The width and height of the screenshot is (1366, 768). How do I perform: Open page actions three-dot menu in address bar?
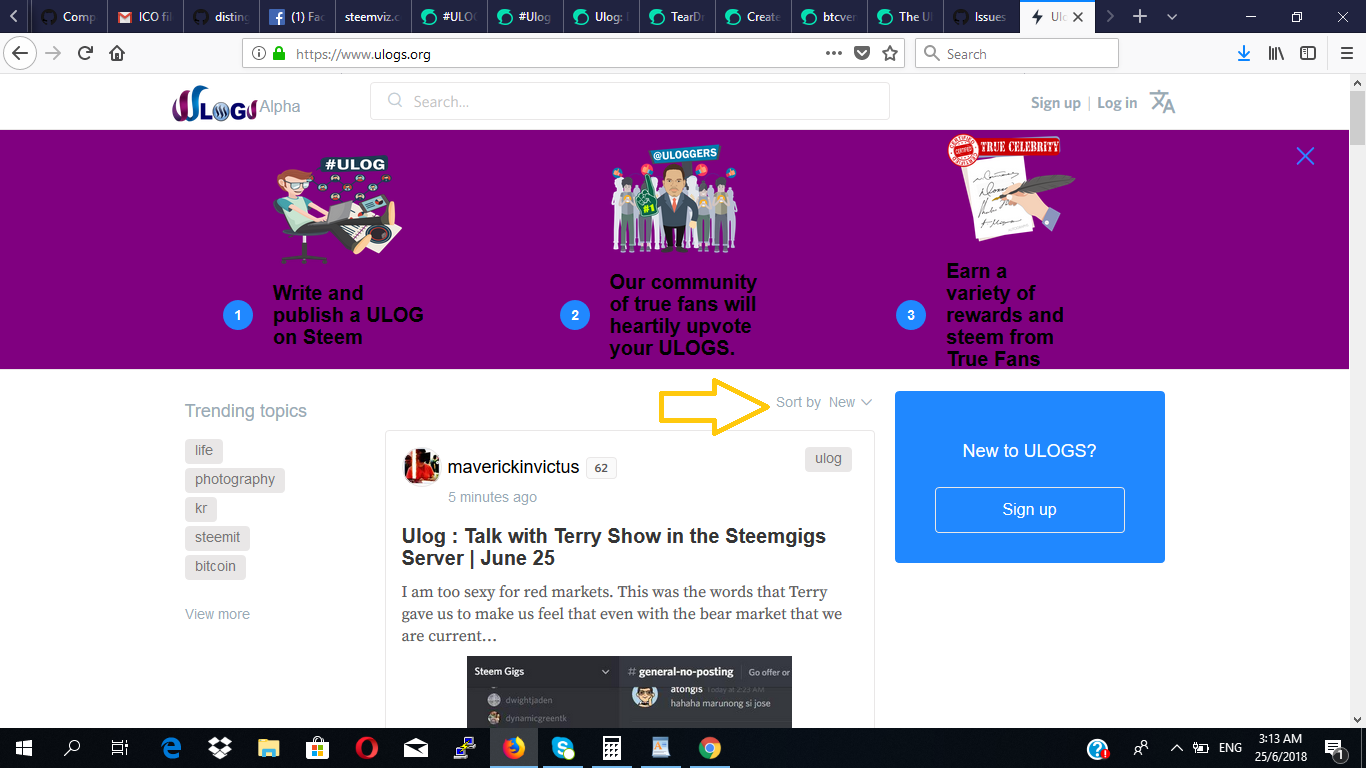click(x=834, y=54)
